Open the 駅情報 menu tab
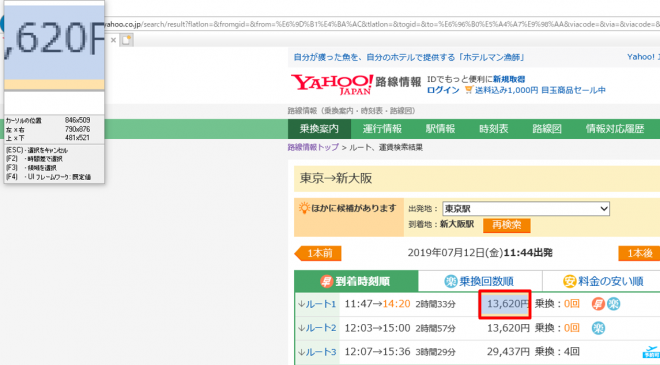This screenshot has height=365, width=660. pos(440,129)
